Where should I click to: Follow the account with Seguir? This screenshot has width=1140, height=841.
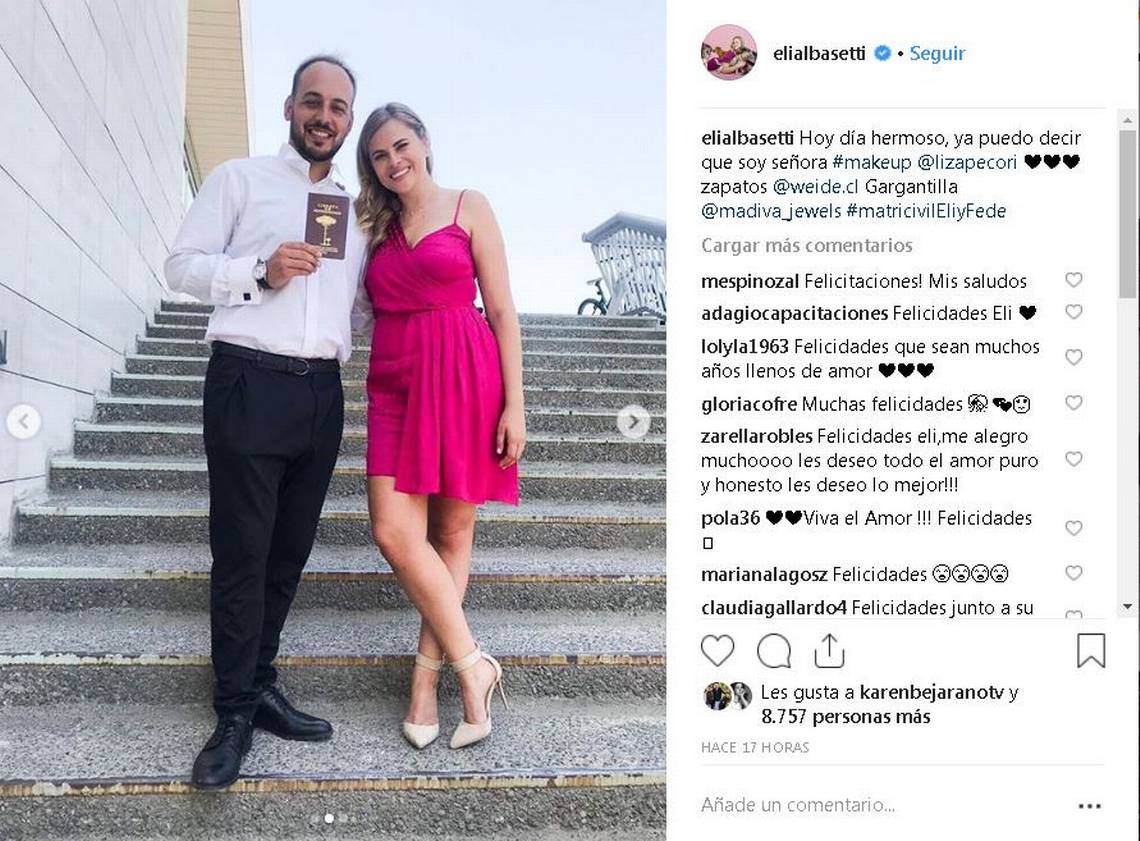937,53
